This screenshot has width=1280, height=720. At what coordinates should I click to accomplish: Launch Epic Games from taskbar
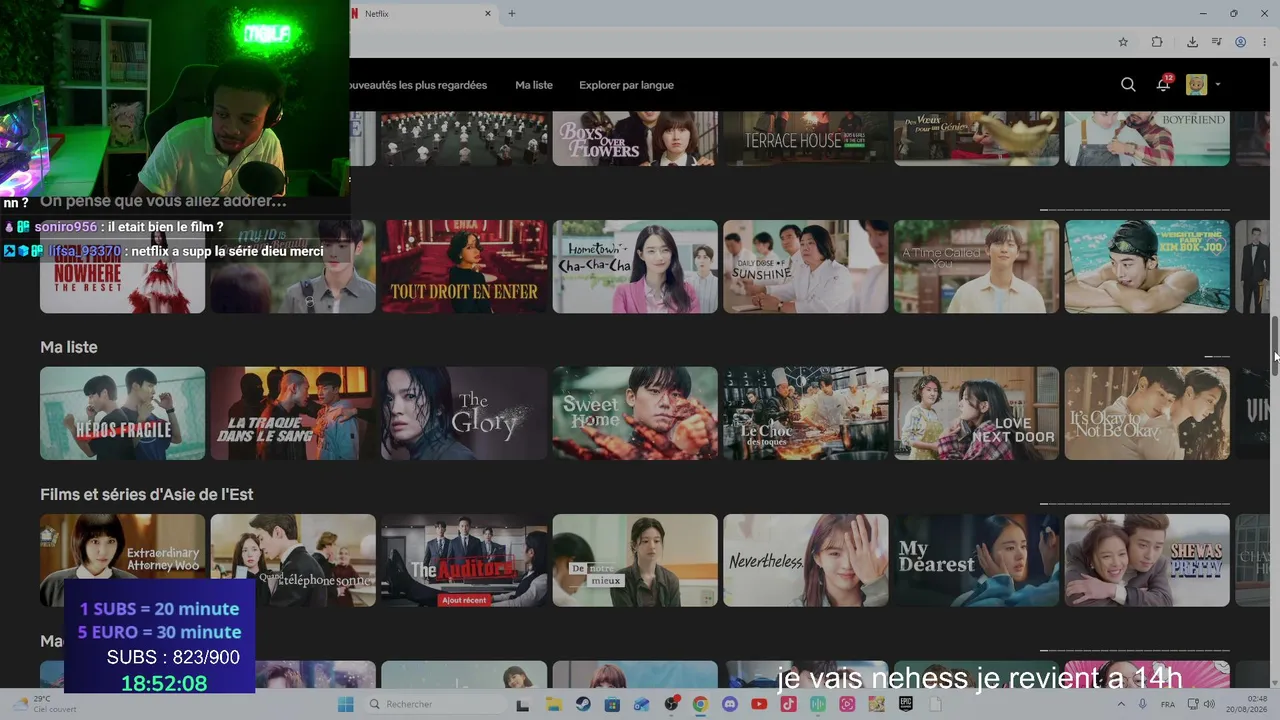coord(906,704)
